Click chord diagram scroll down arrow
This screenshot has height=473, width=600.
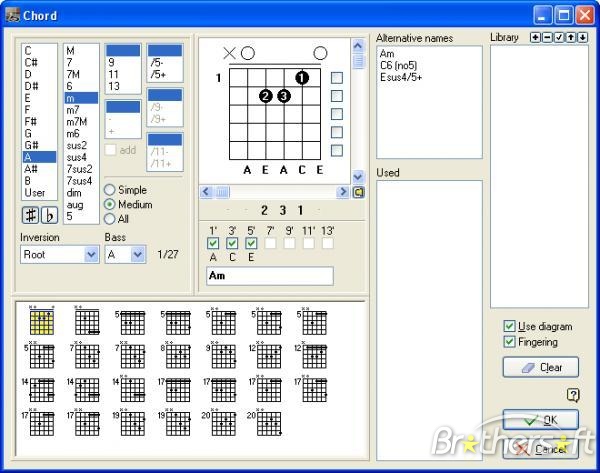(x=358, y=177)
